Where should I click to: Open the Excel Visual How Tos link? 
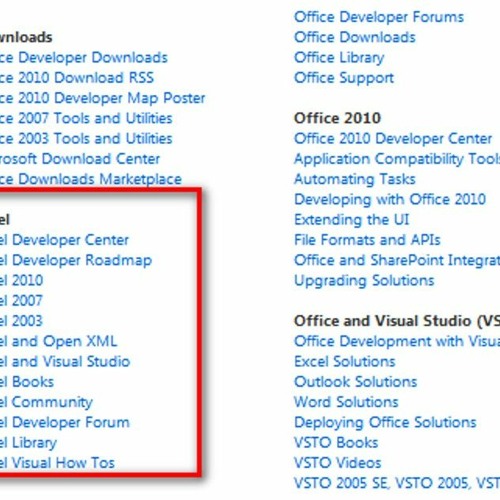[x=57, y=463]
